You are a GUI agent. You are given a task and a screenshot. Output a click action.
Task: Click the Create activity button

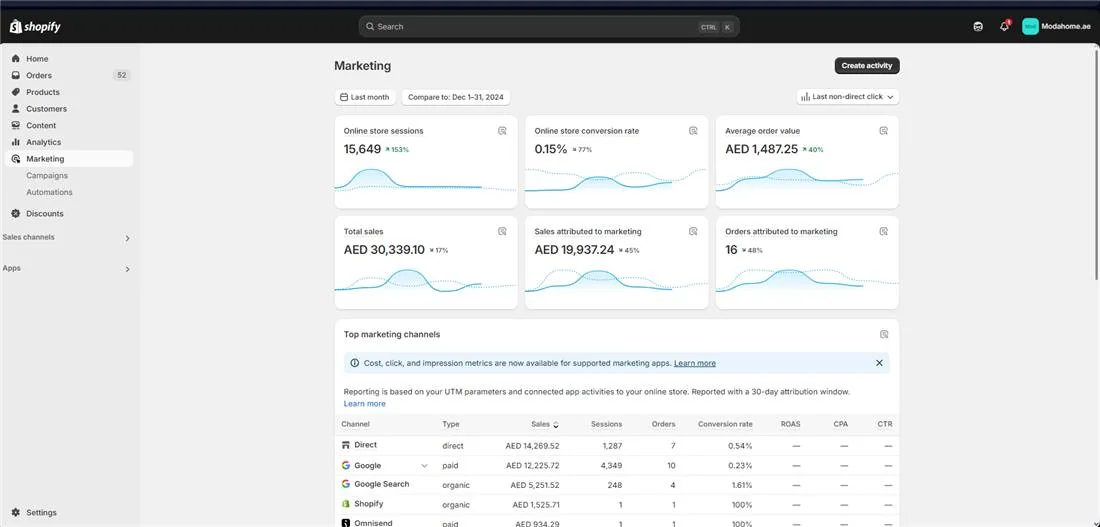[x=866, y=65]
